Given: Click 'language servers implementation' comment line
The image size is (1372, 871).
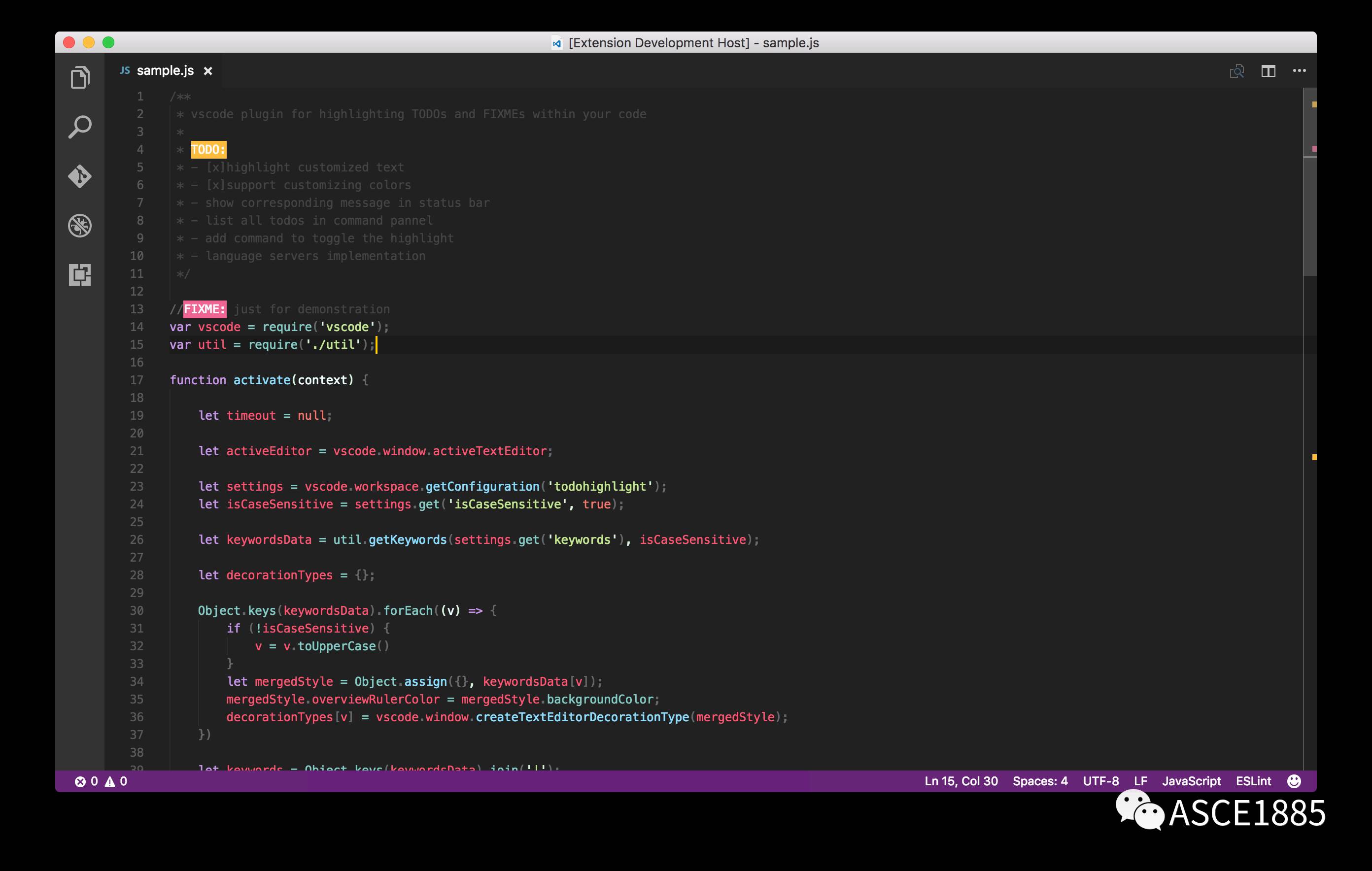Looking at the screenshot, I should point(315,256).
